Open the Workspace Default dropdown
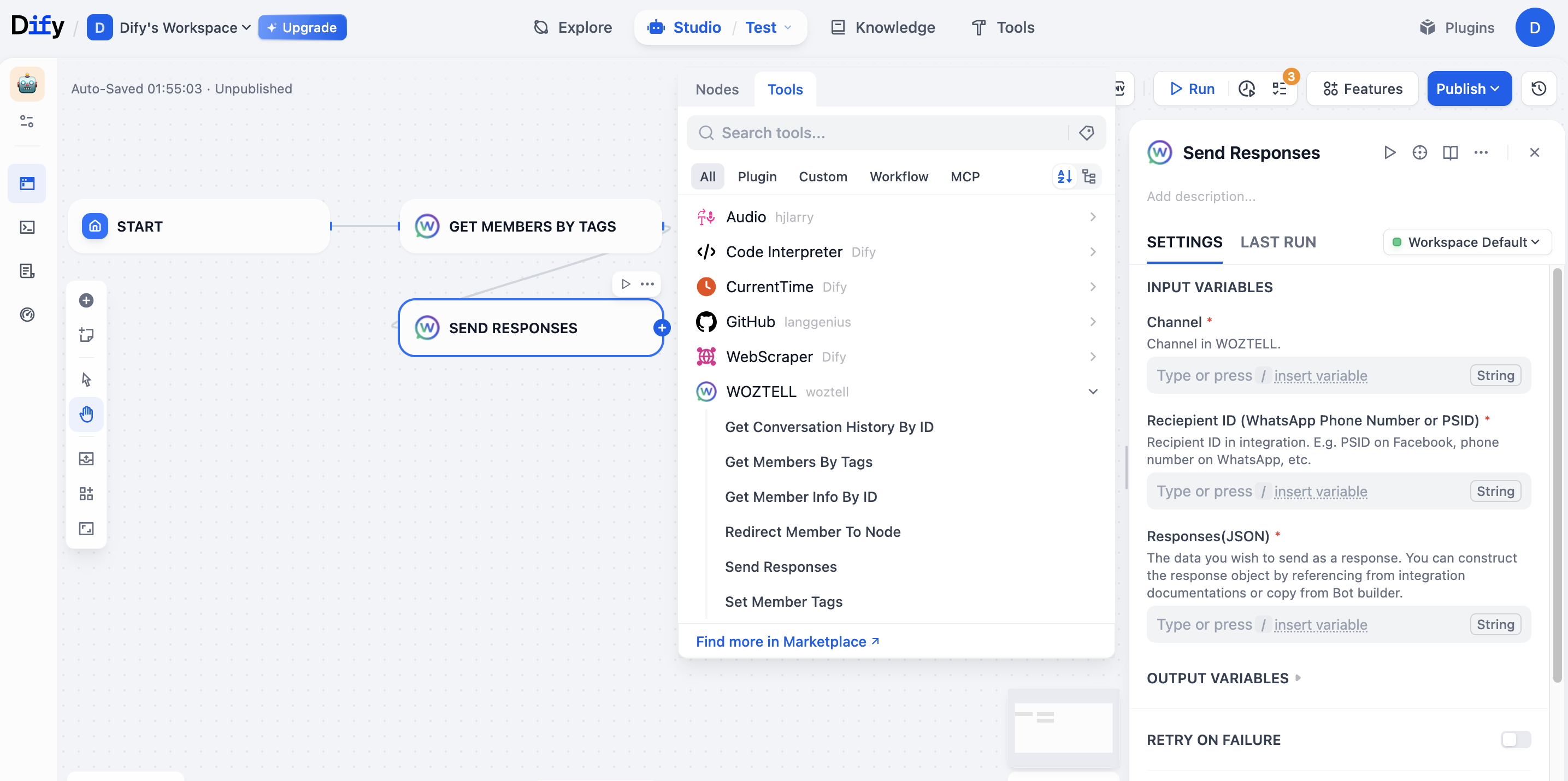This screenshot has height=781, width=1568. [1467, 242]
